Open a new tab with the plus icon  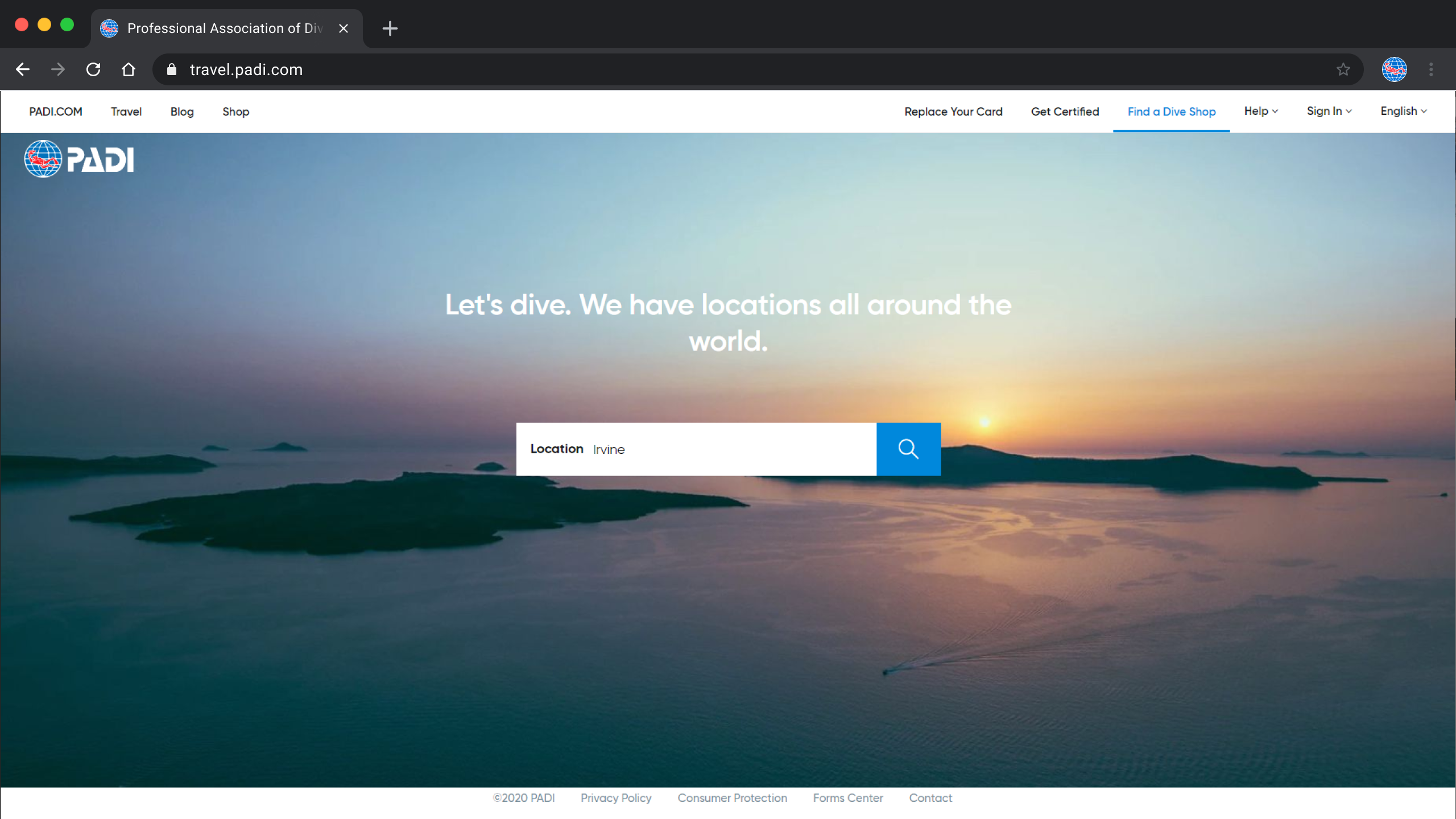coord(390,28)
